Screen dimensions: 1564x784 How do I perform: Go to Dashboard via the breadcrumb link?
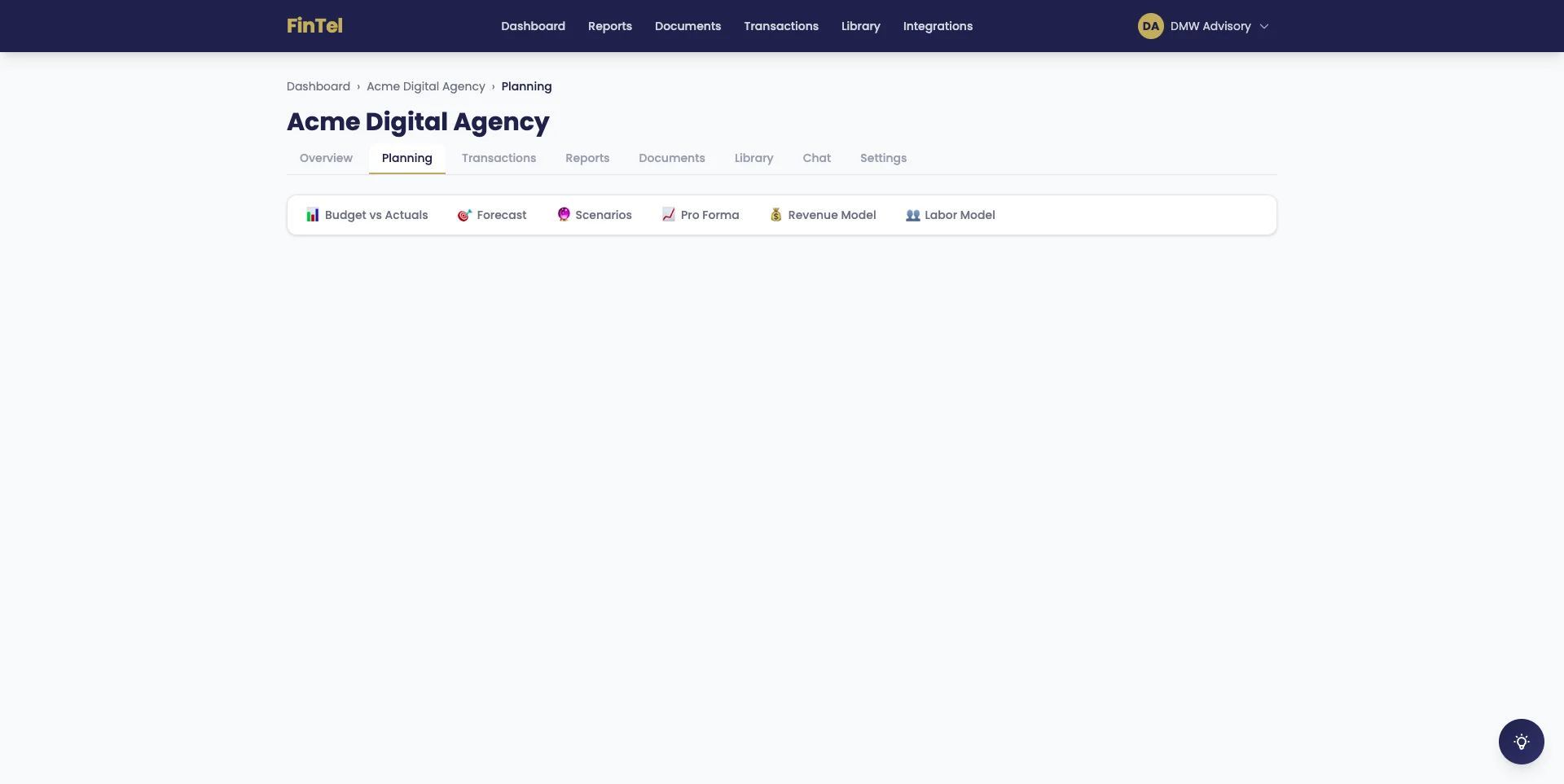[x=319, y=86]
